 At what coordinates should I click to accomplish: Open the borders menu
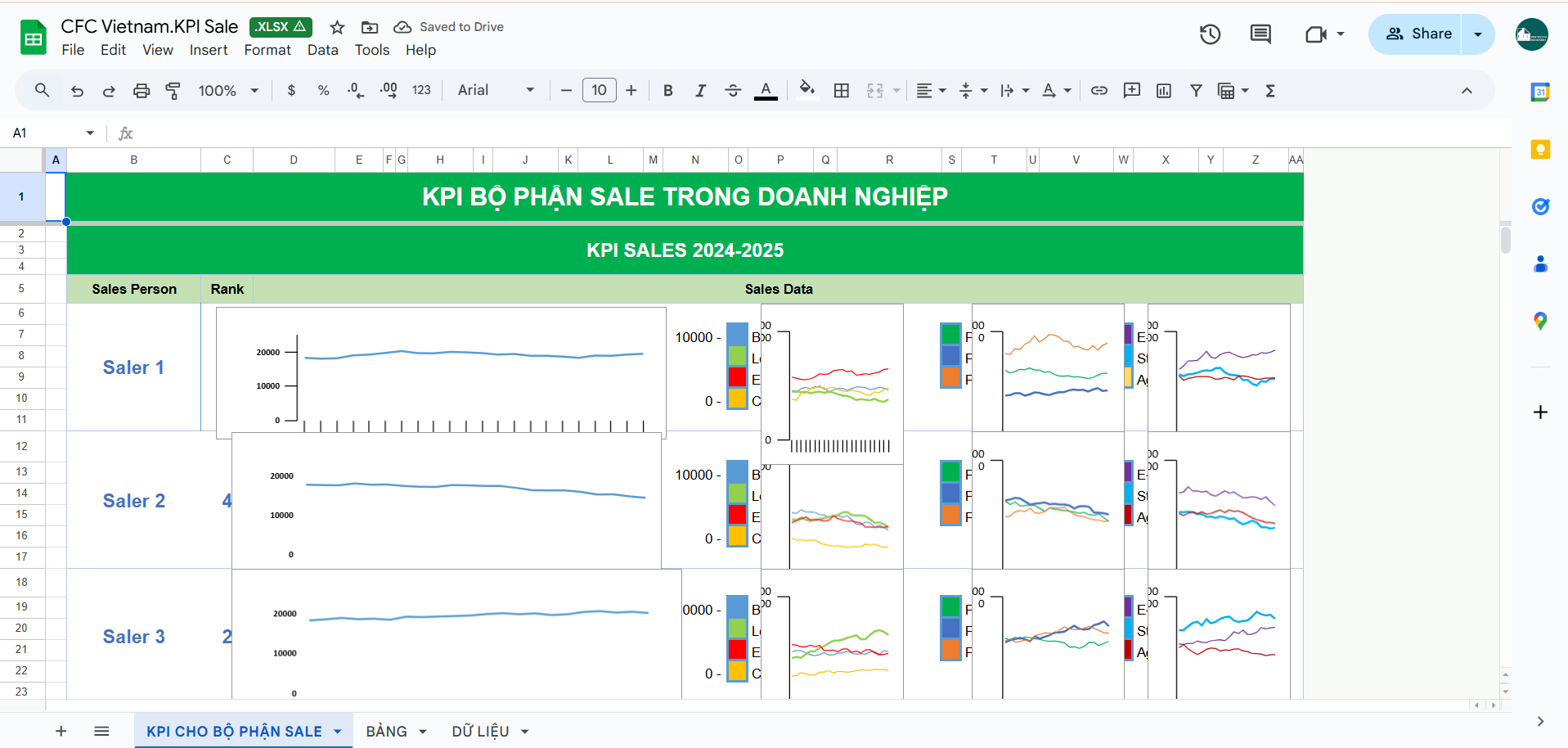841,90
